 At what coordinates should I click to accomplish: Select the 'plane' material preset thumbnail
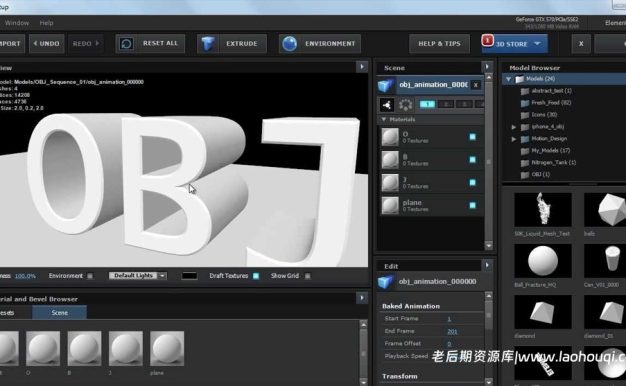pyautogui.click(x=167, y=348)
